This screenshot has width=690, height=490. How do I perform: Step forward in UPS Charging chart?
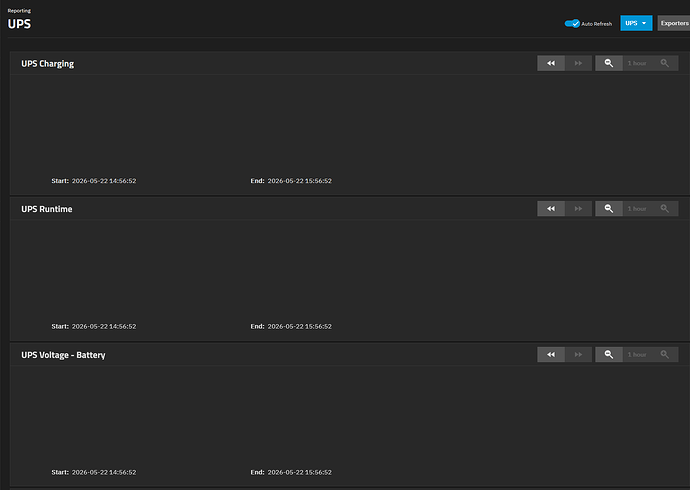578,63
